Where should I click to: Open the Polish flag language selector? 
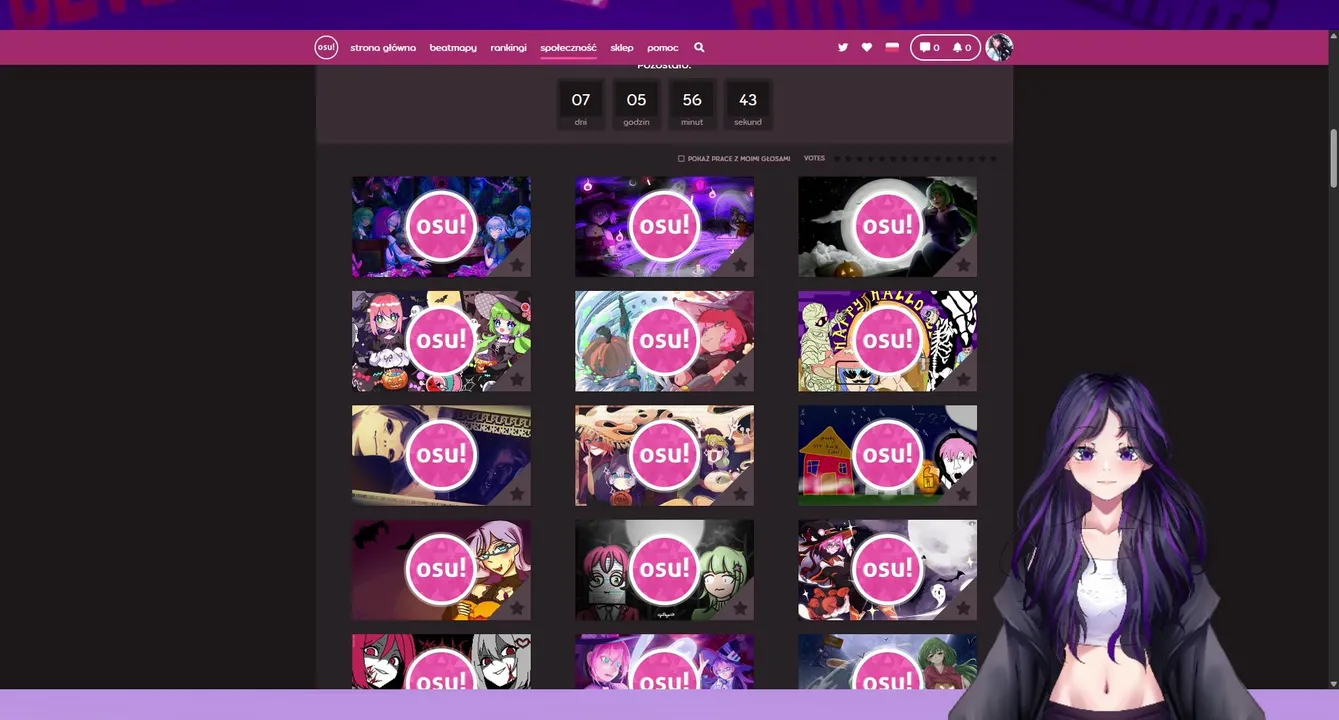[x=892, y=47]
